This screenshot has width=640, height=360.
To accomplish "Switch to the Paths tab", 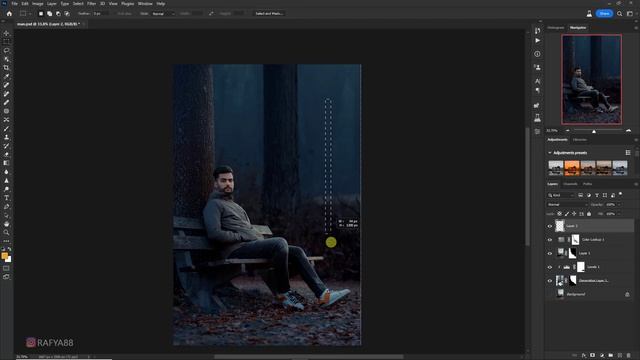I will coord(587,184).
